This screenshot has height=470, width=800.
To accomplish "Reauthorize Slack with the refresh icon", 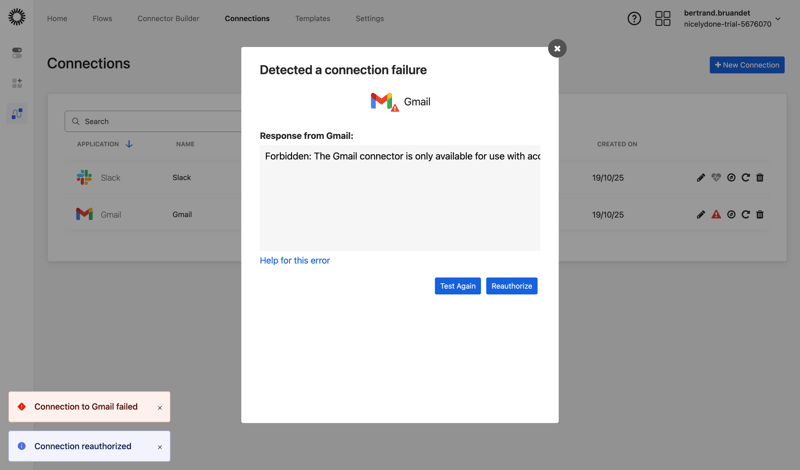I will click(x=745, y=178).
